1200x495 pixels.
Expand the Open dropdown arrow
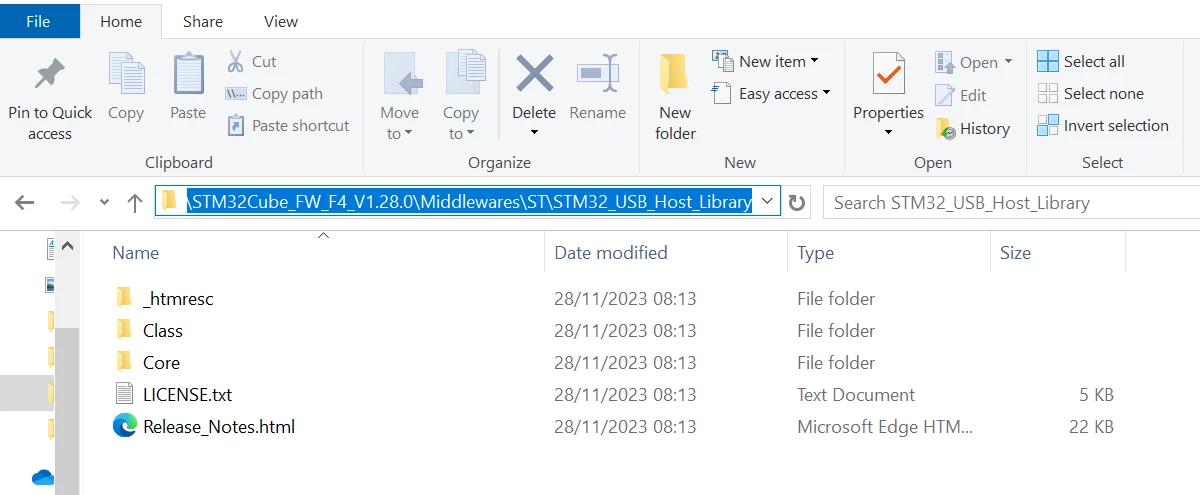point(1007,62)
